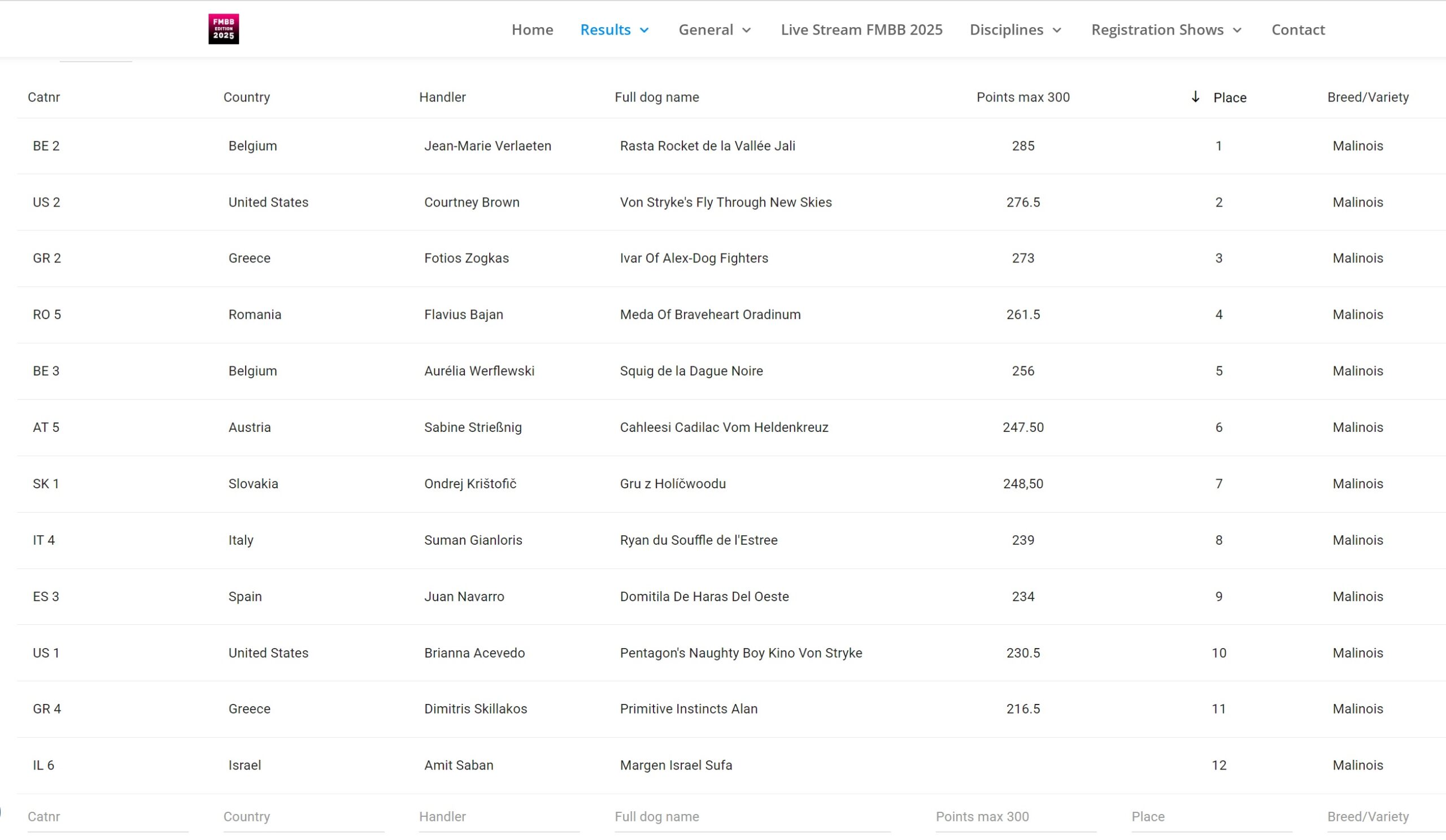Click handler Brianna Acevedo
This screenshot has height=840, width=1446.
[474, 653]
